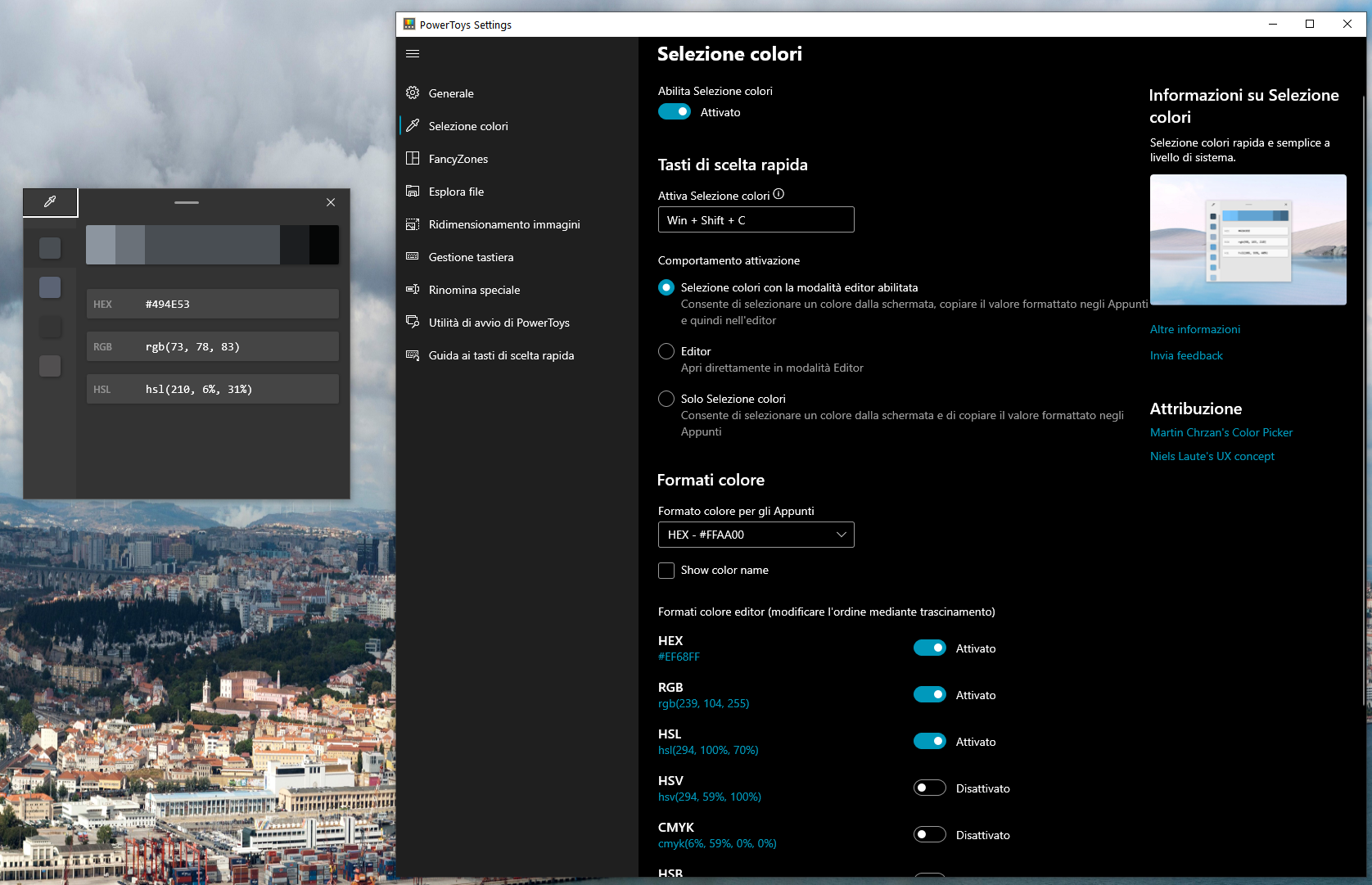Click the Ridimensionamento immagini icon
The width and height of the screenshot is (1372, 885).
(x=413, y=224)
